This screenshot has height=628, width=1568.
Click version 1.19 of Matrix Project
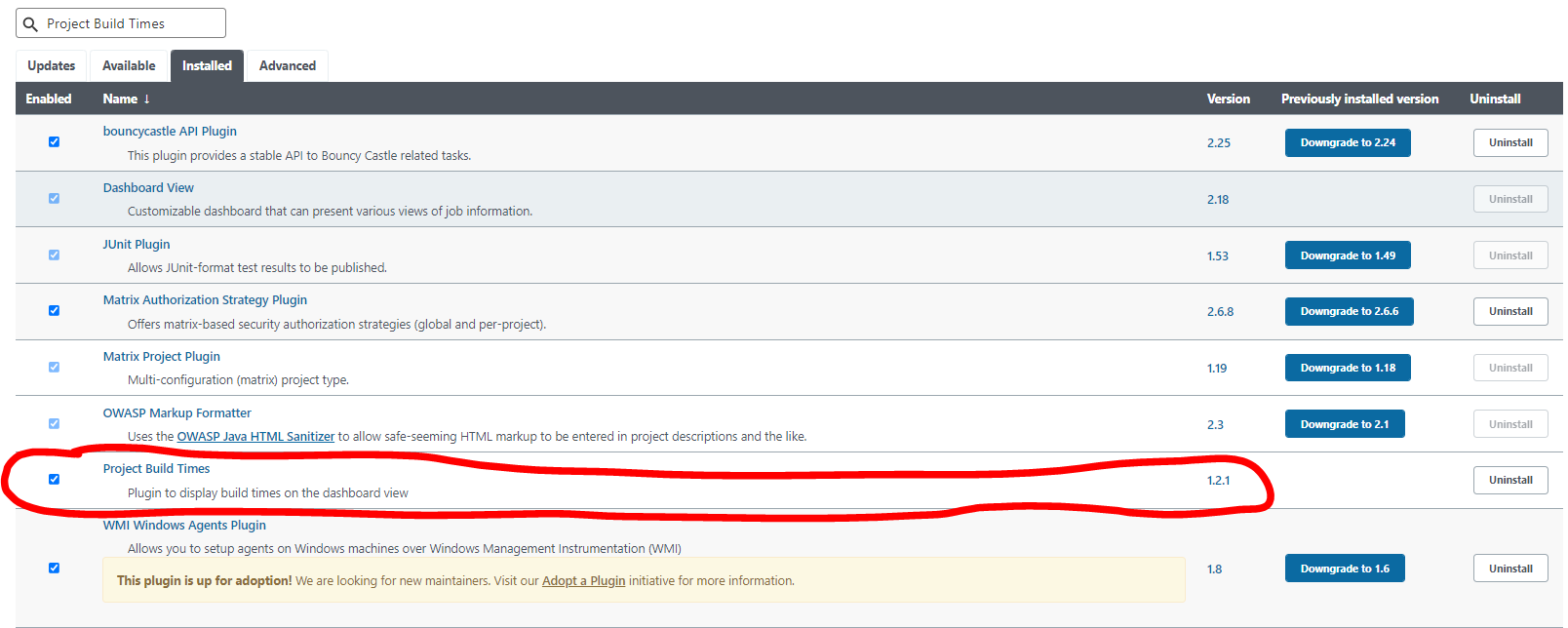pyautogui.click(x=1217, y=368)
